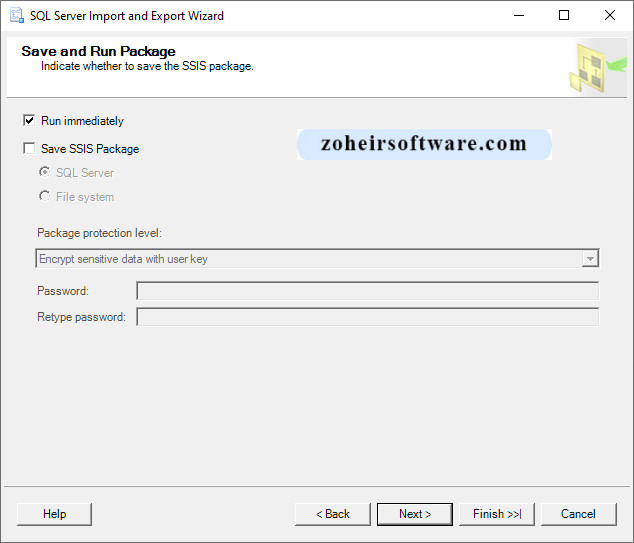Cancel the import and export wizard
The width and height of the screenshot is (634, 543).
tap(578, 514)
